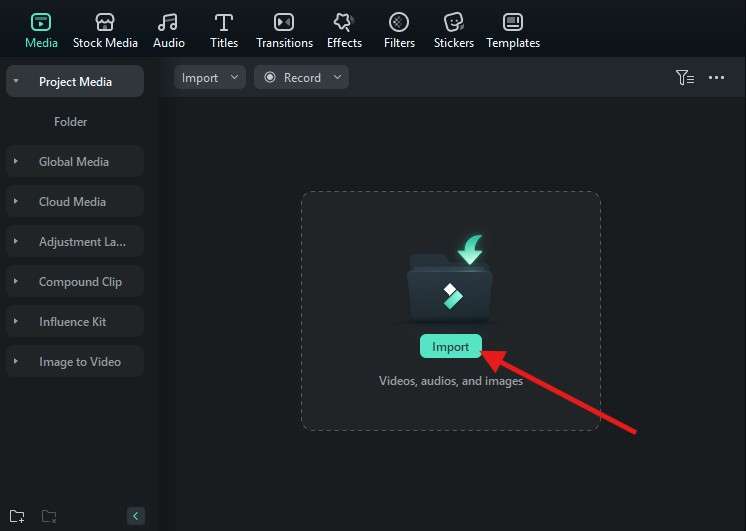This screenshot has width=746, height=531.
Task: Click the folder import illustration
Action: click(x=450, y=277)
